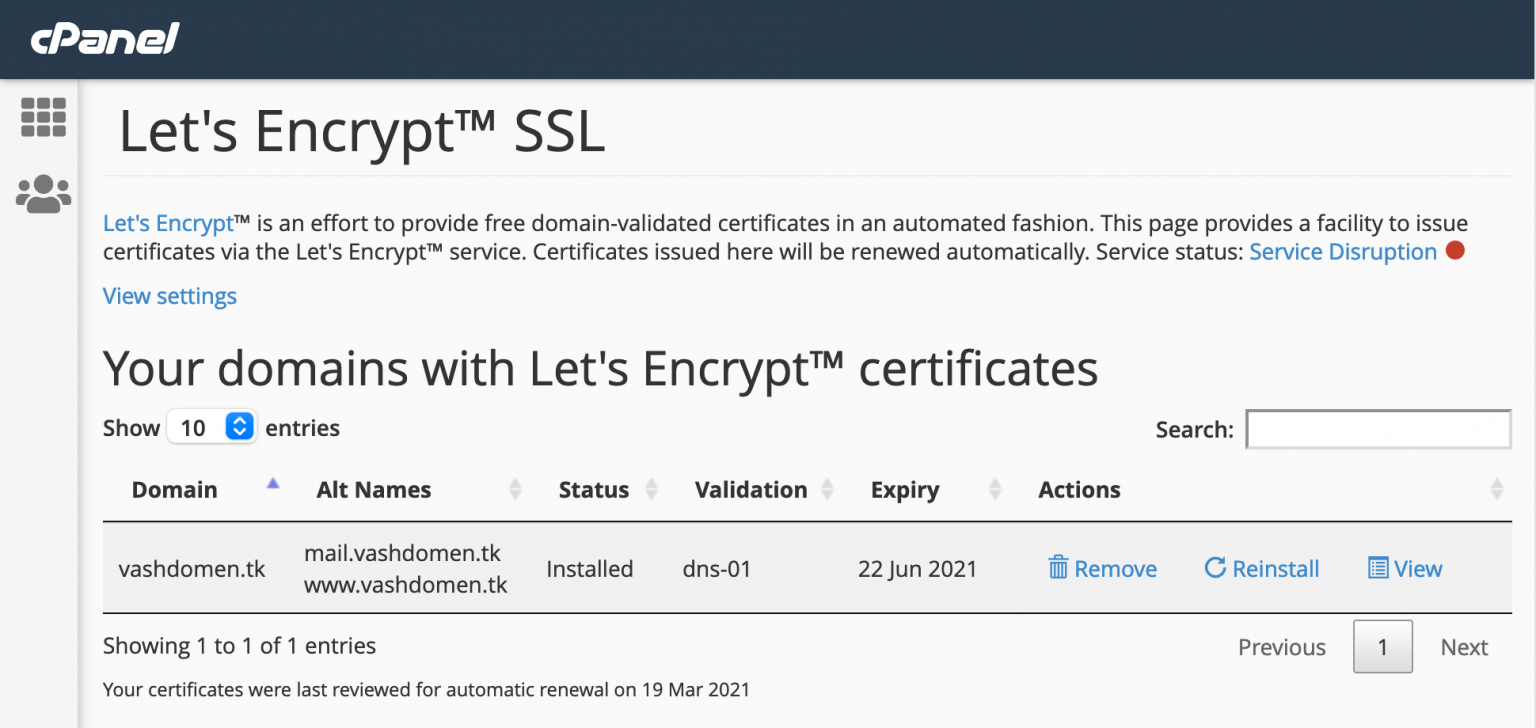This screenshot has width=1536, height=728.
Task: Go to Next page
Action: (1464, 647)
